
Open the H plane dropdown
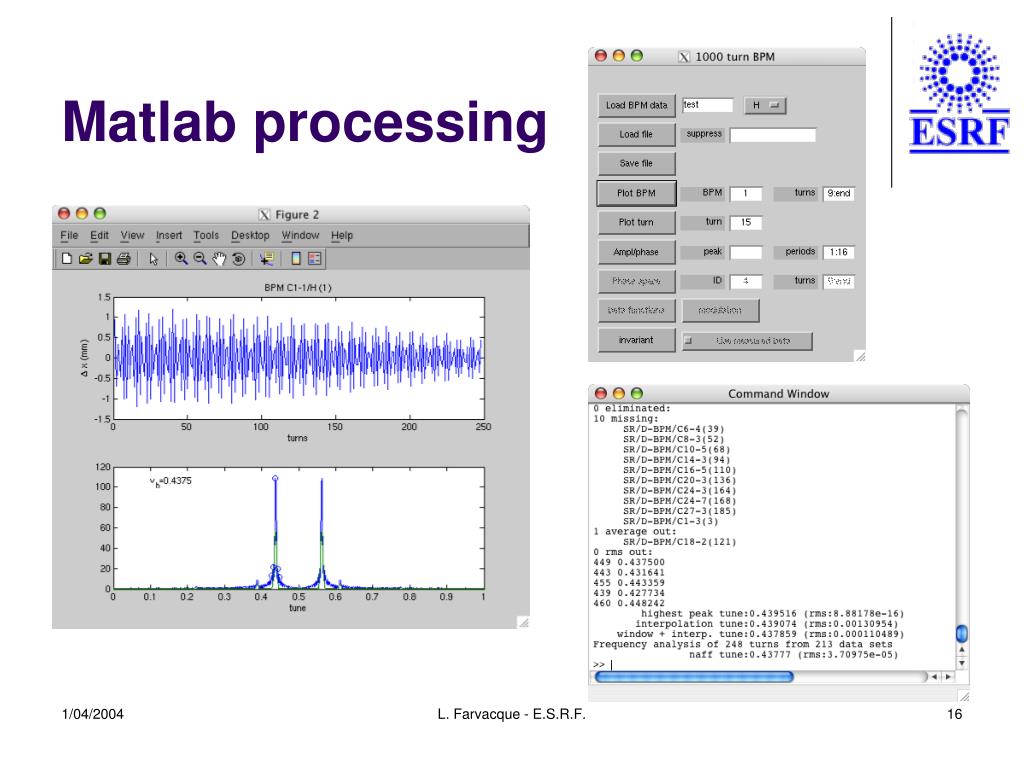tap(765, 105)
